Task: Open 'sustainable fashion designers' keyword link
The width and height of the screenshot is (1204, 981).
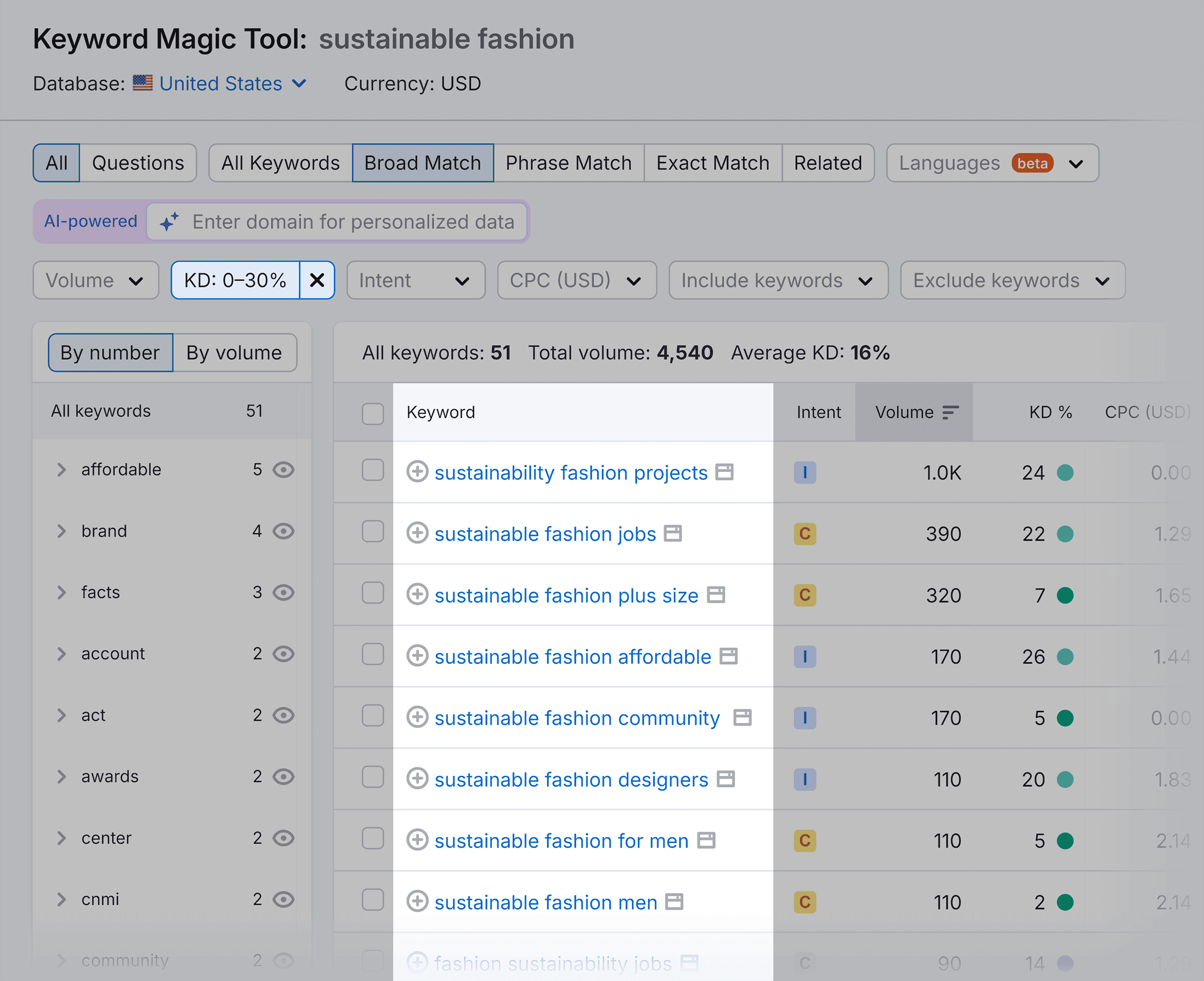Action: click(x=571, y=780)
